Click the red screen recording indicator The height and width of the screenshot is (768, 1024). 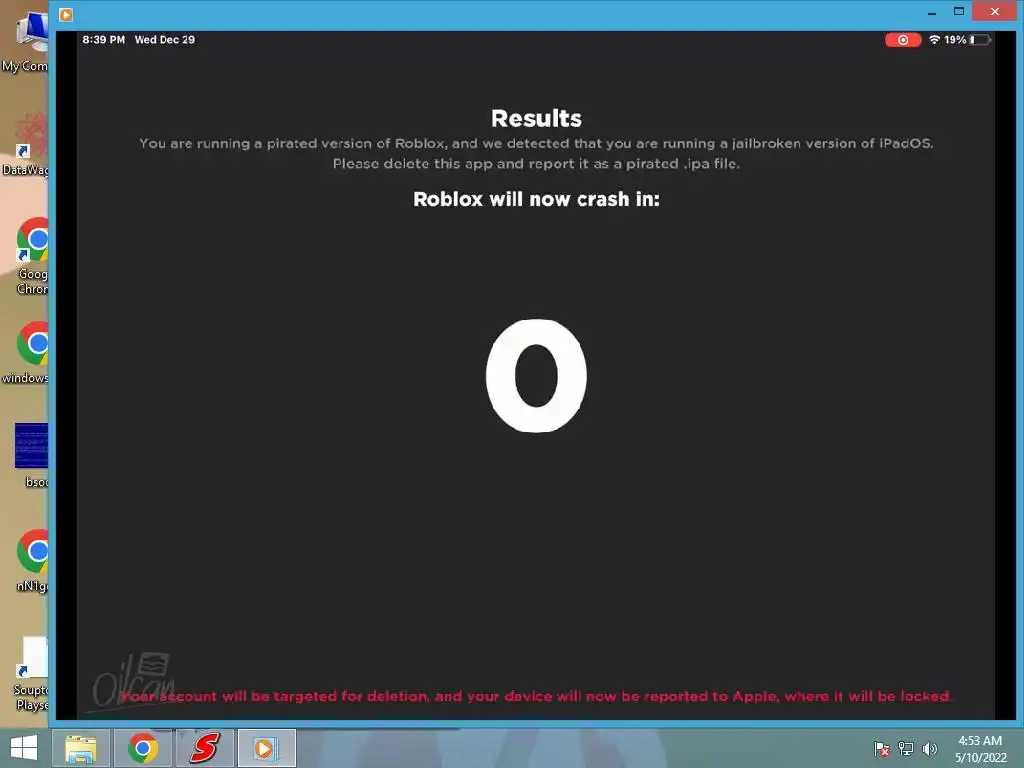tap(903, 40)
